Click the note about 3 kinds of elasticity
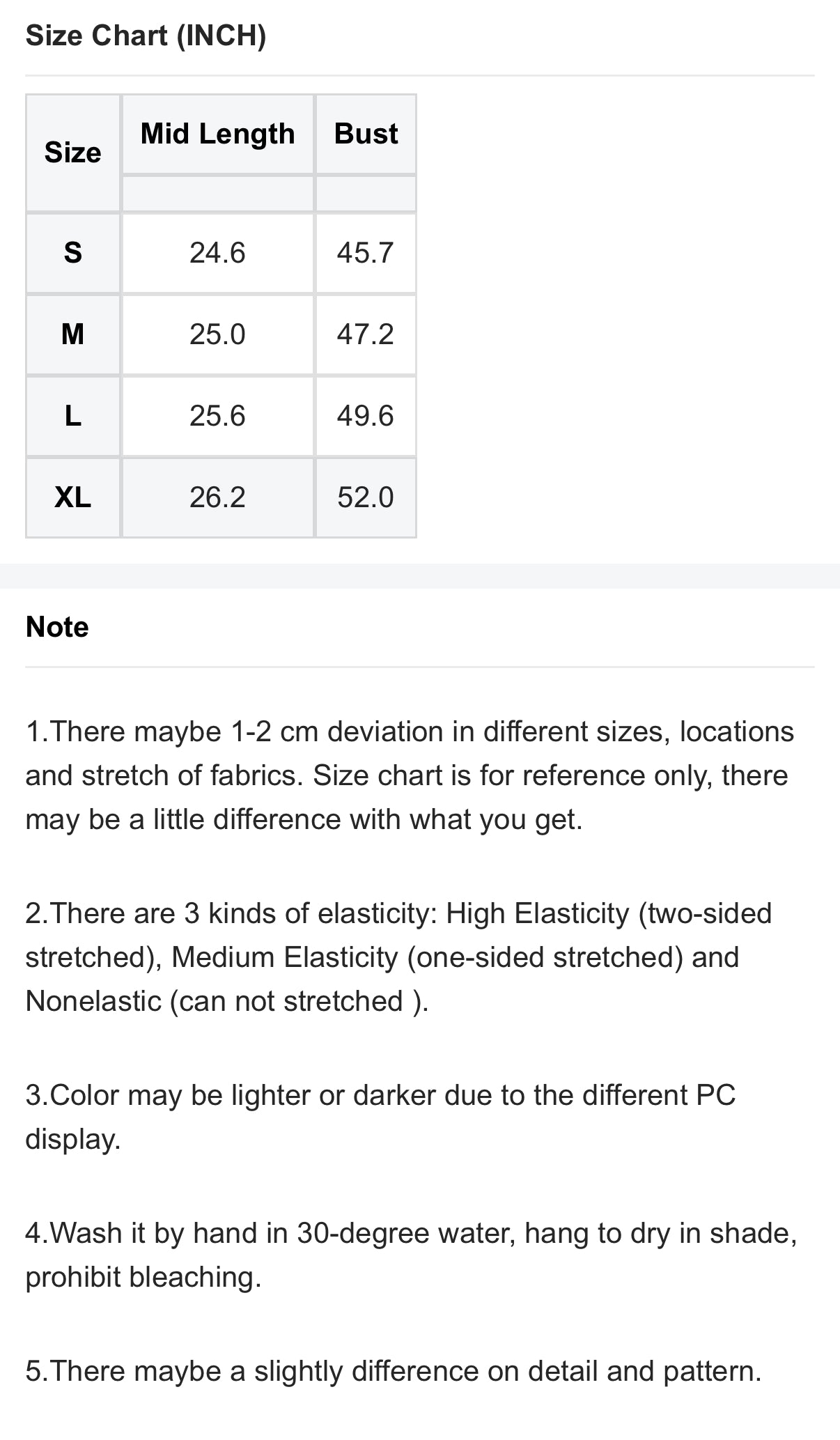Screen dimensions: 840x1440 tap(398, 957)
